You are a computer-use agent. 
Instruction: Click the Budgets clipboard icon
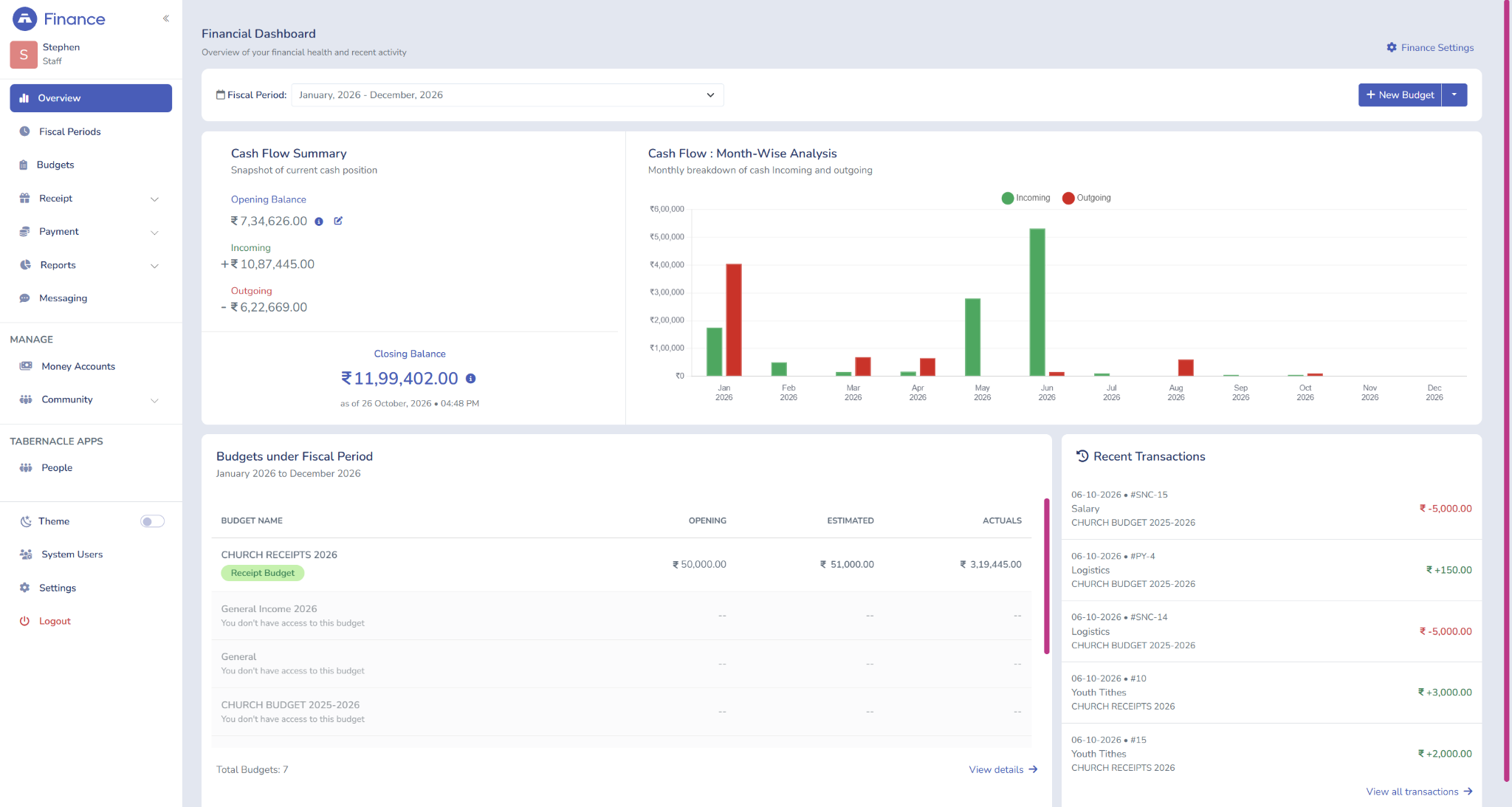click(x=24, y=165)
